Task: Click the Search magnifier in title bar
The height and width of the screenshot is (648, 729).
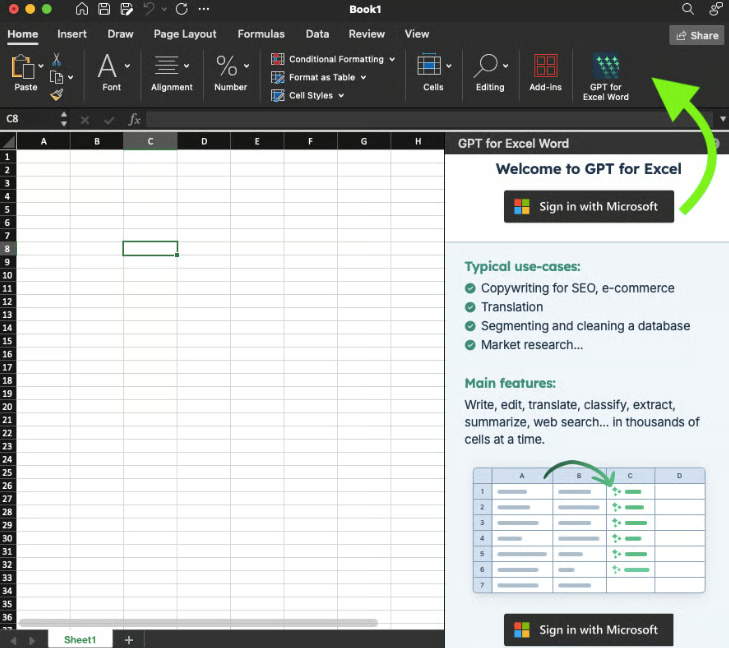Action: 687,9
